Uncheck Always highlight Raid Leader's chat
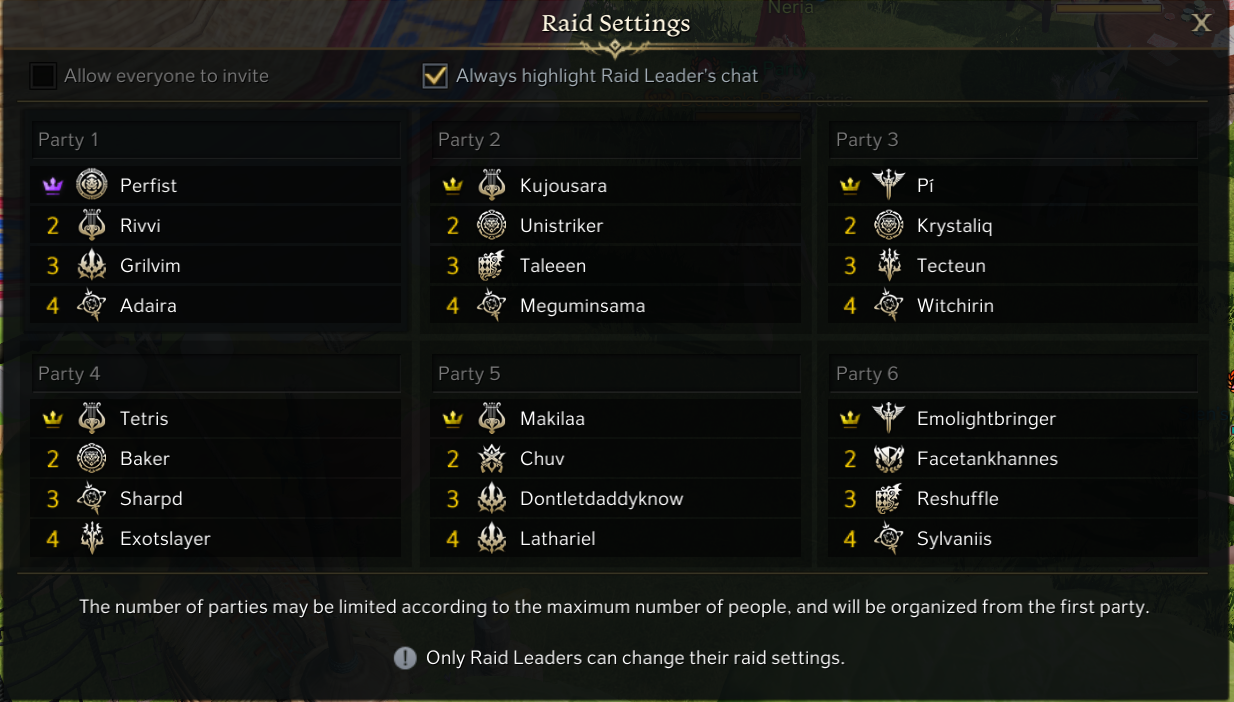This screenshot has height=702, width=1234. click(435, 76)
